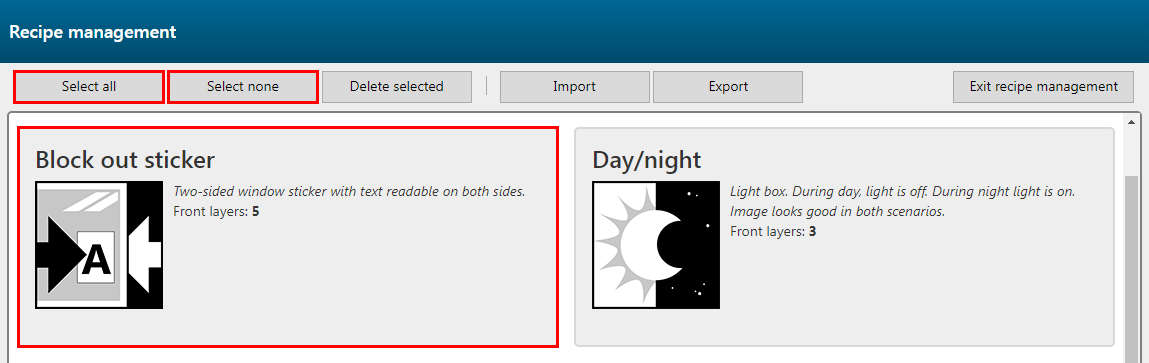Click the vertical scrollbar thumb
The image size is (1149, 363).
1131,268
